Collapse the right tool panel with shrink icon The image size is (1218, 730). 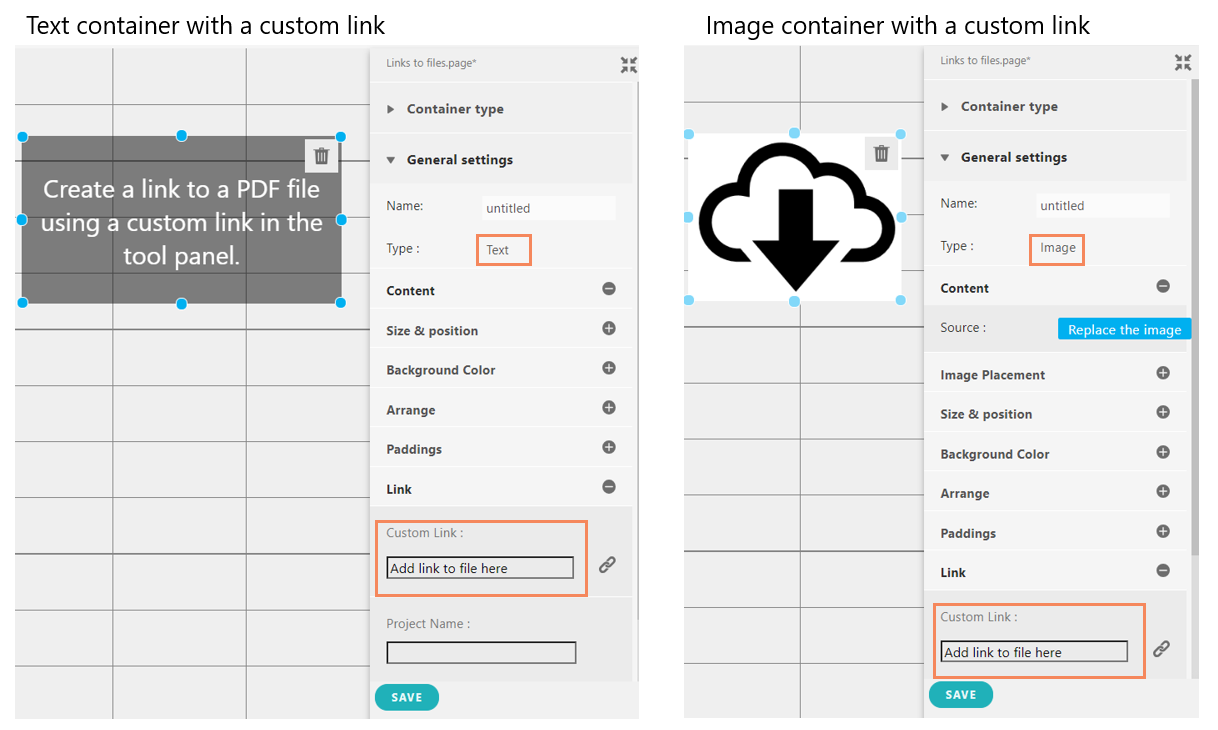(x=1183, y=62)
